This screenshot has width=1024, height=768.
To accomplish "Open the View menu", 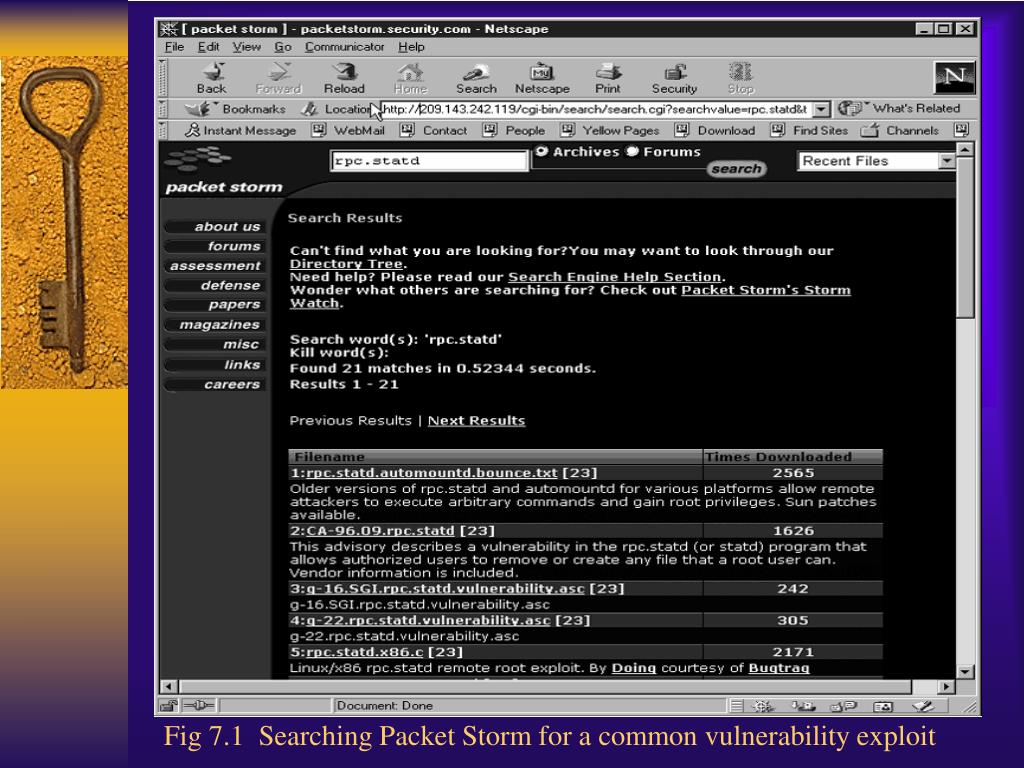I will 246,47.
